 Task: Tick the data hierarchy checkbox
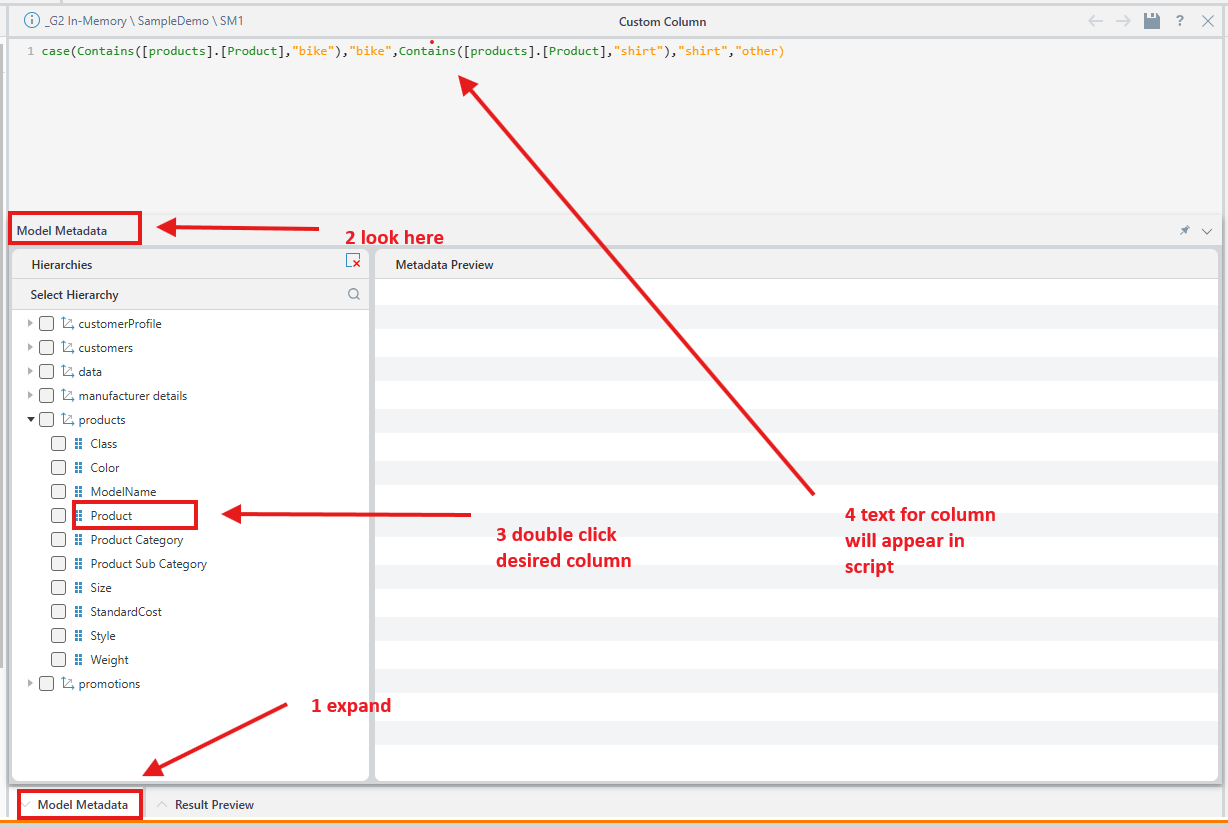tap(47, 372)
